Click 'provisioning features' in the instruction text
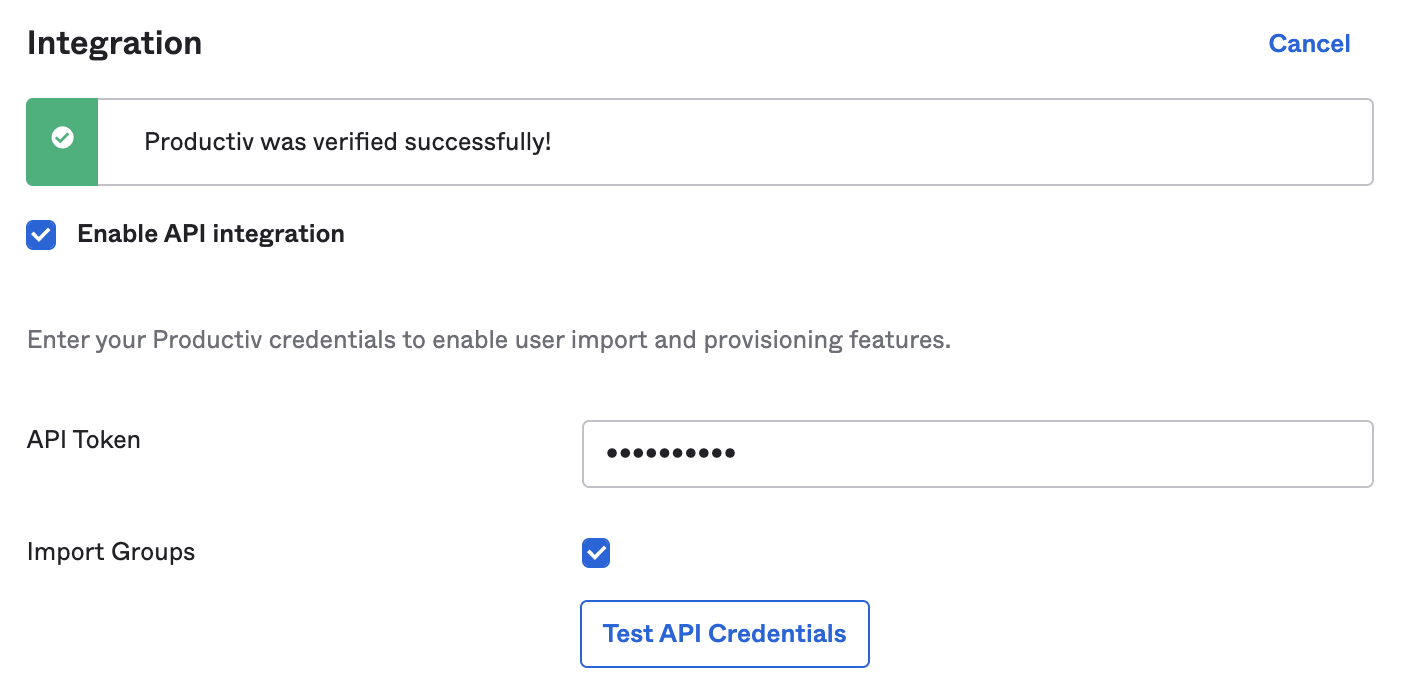This screenshot has height=700, width=1412. click(x=827, y=340)
